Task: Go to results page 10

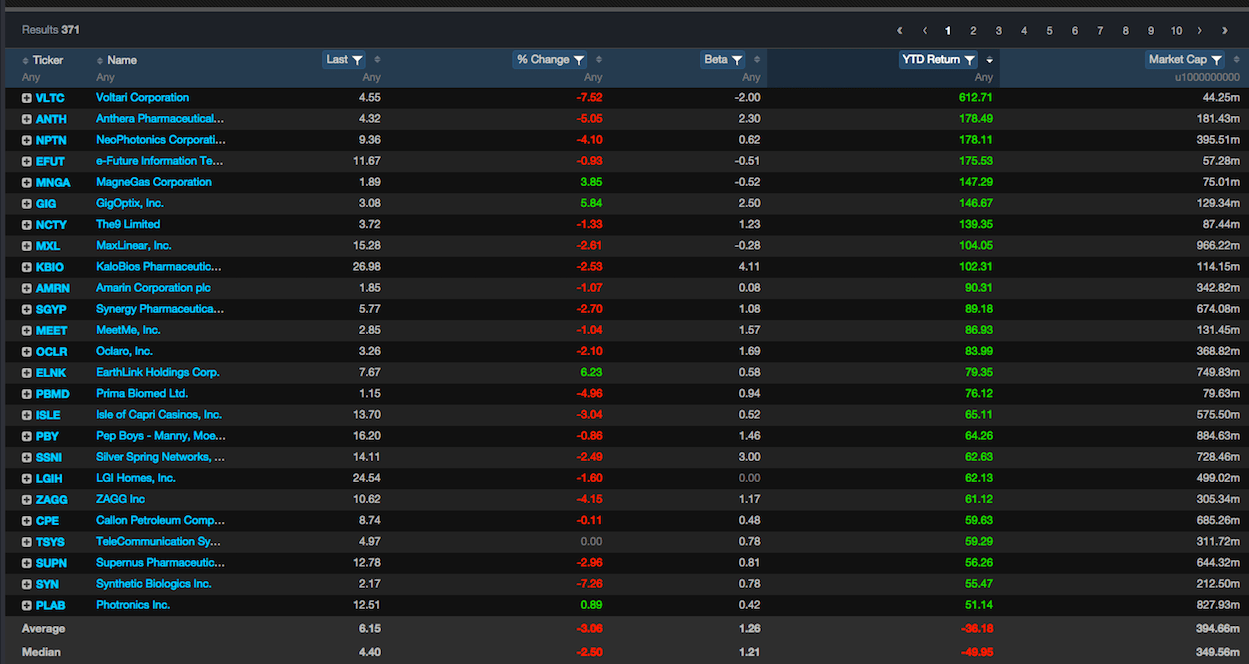Action: tap(1176, 31)
